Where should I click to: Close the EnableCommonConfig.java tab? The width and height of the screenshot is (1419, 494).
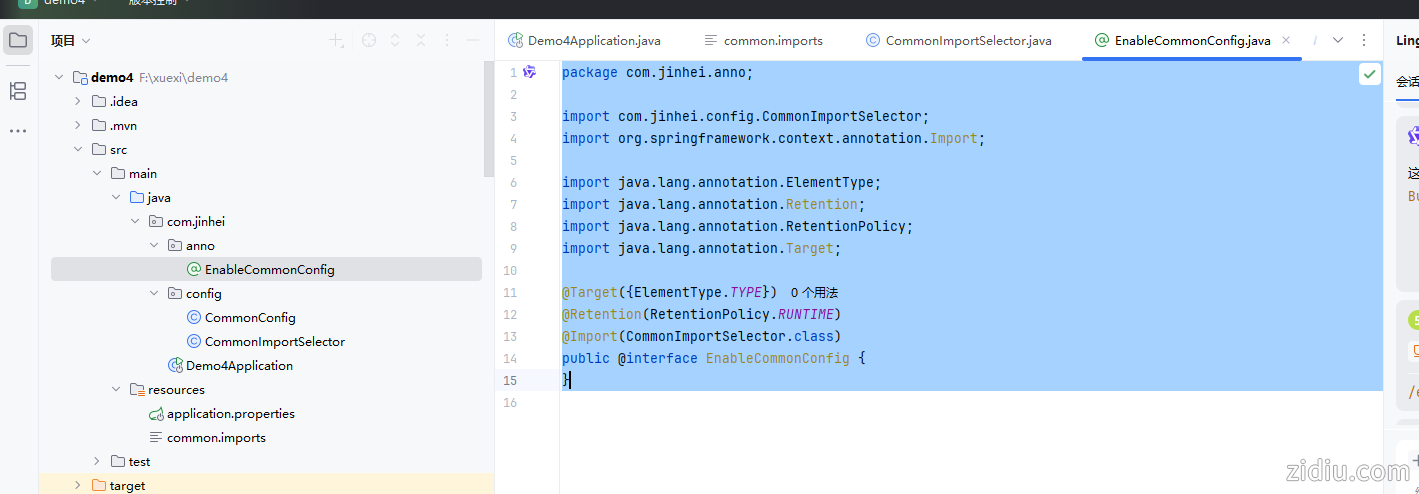pos(1286,41)
